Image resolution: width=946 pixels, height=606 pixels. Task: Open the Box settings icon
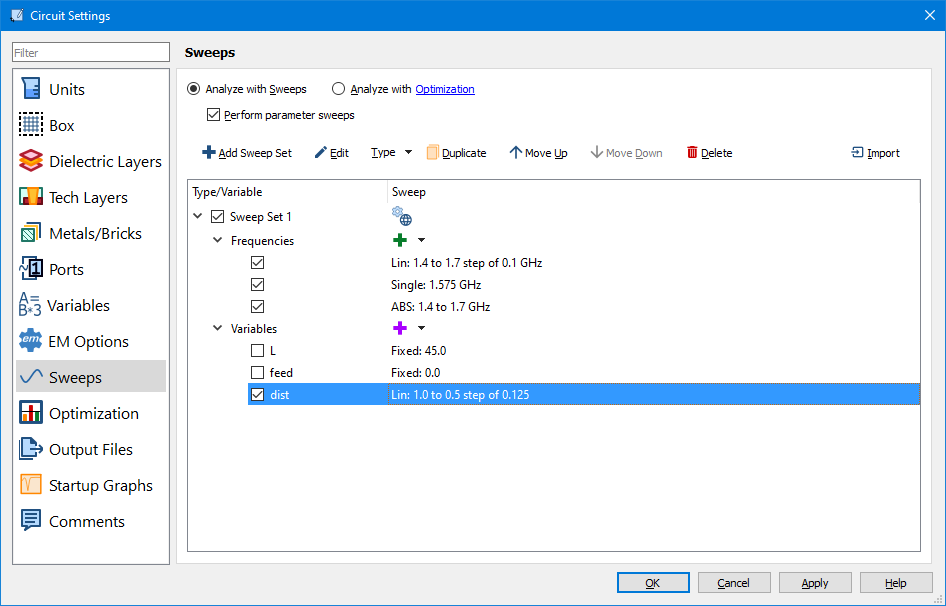click(31, 125)
